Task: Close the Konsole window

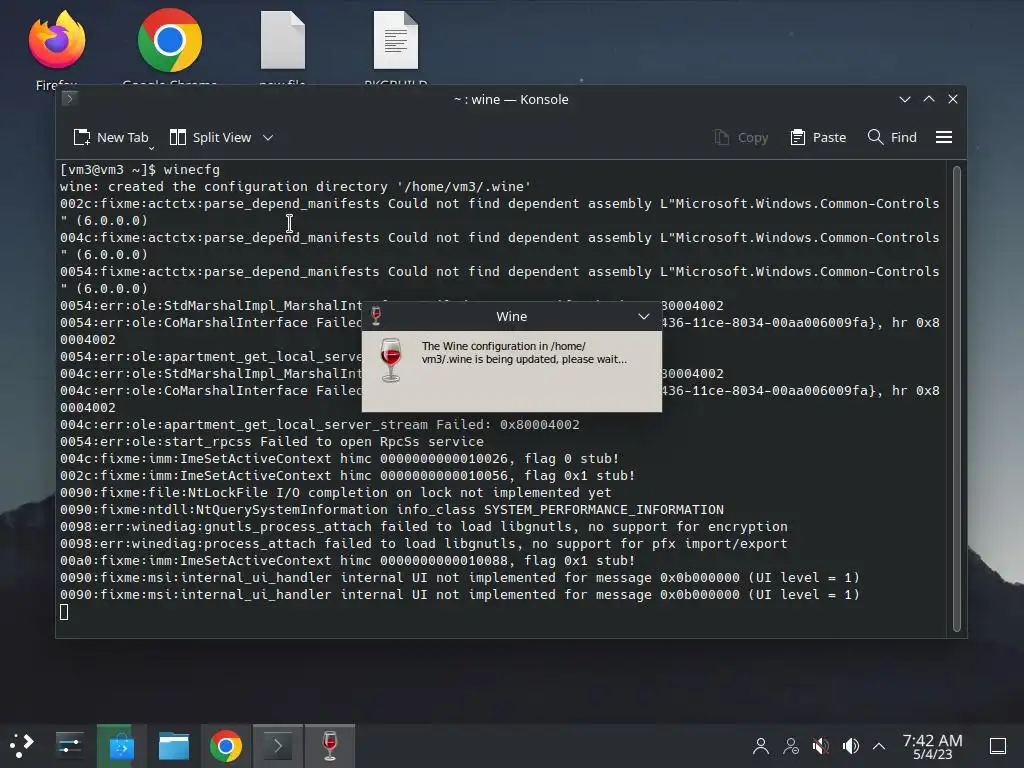Action: coord(953,99)
